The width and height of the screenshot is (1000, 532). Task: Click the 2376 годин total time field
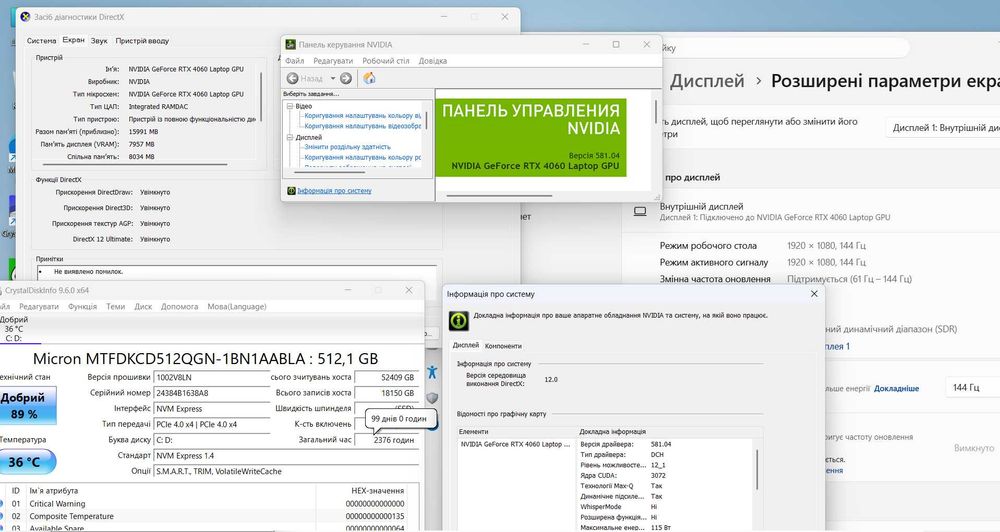pos(386,440)
